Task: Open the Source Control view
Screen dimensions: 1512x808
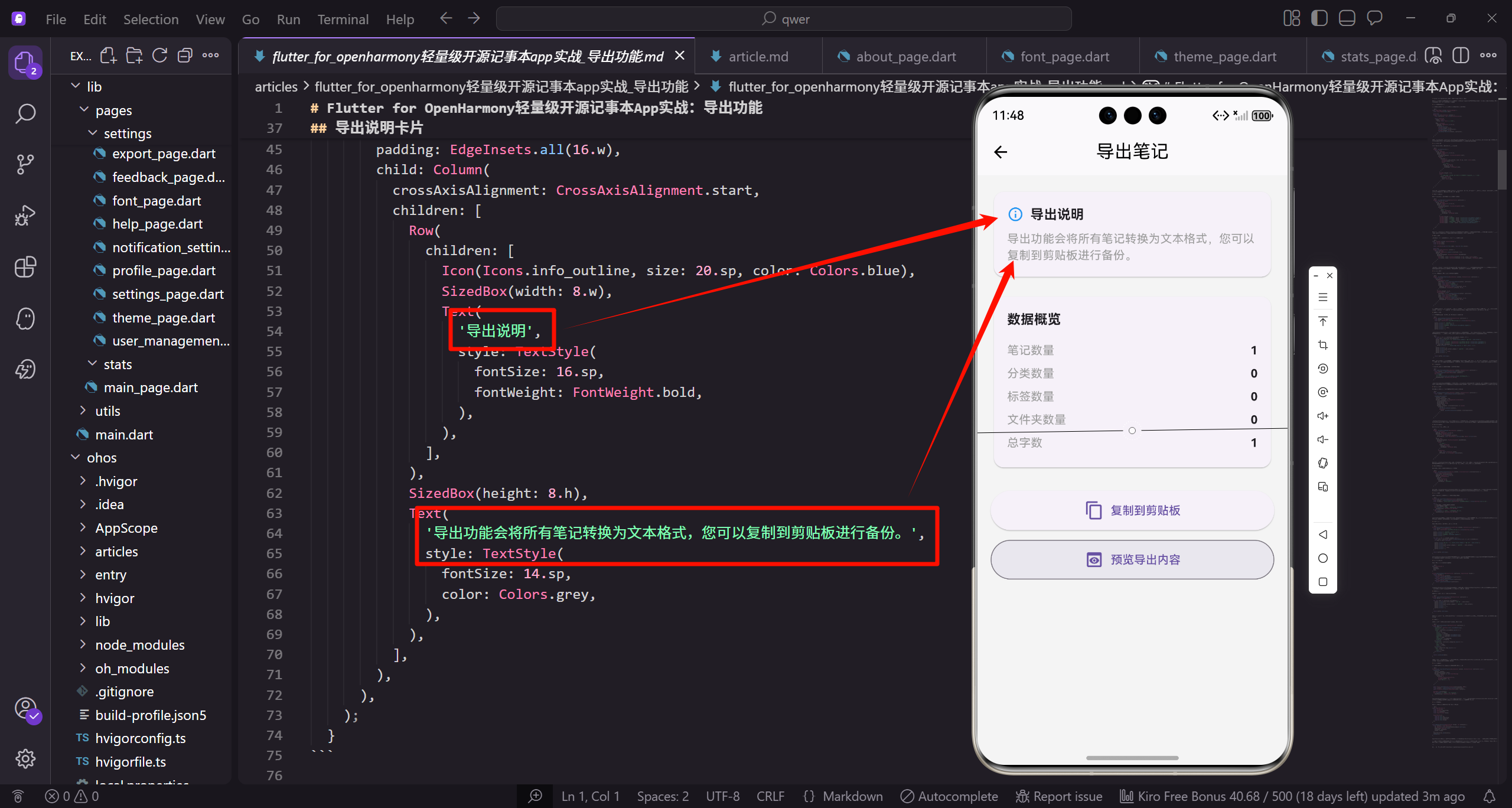Action: (25, 164)
